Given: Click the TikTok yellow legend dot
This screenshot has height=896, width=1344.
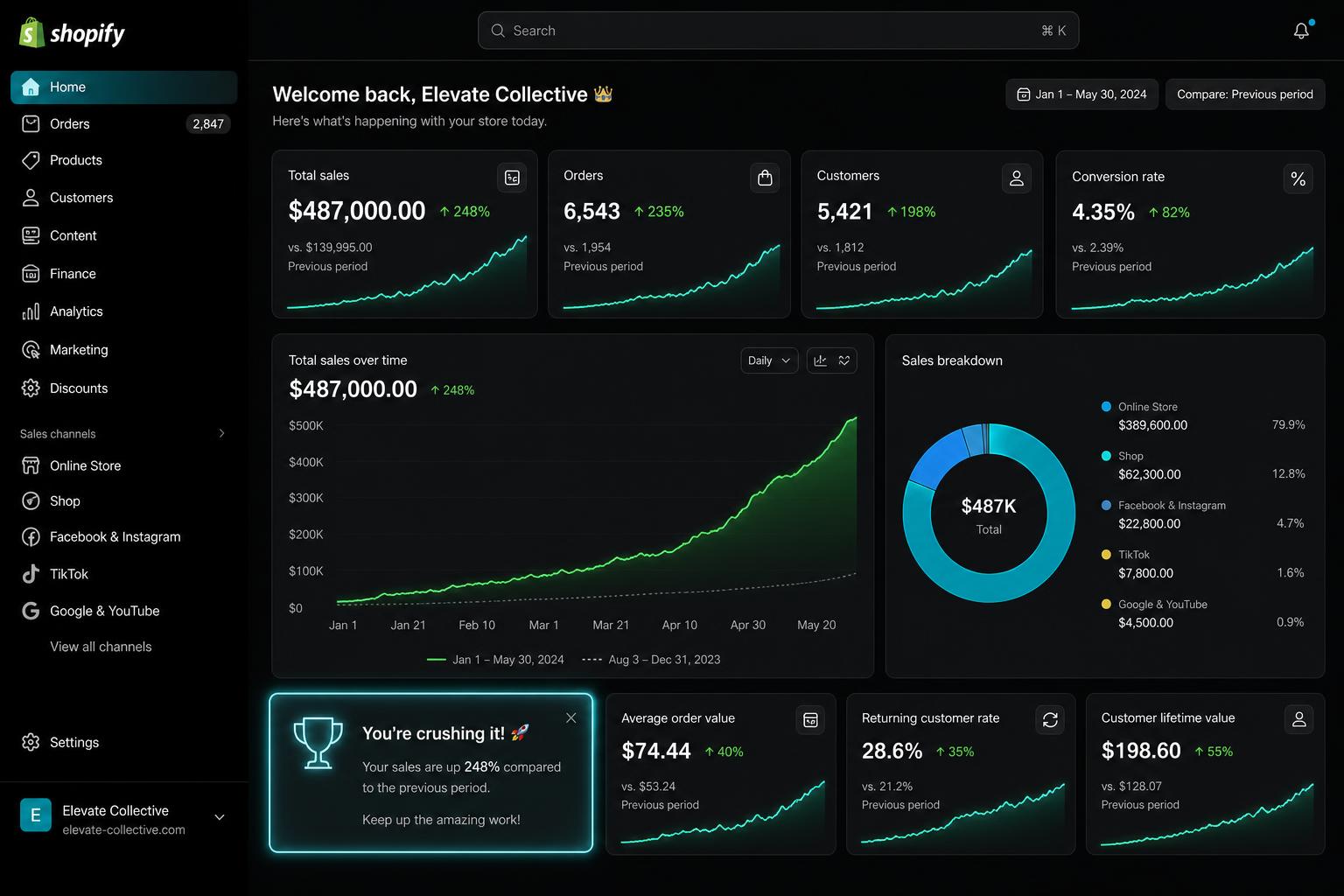Looking at the screenshot, I should pos(1106,555).
